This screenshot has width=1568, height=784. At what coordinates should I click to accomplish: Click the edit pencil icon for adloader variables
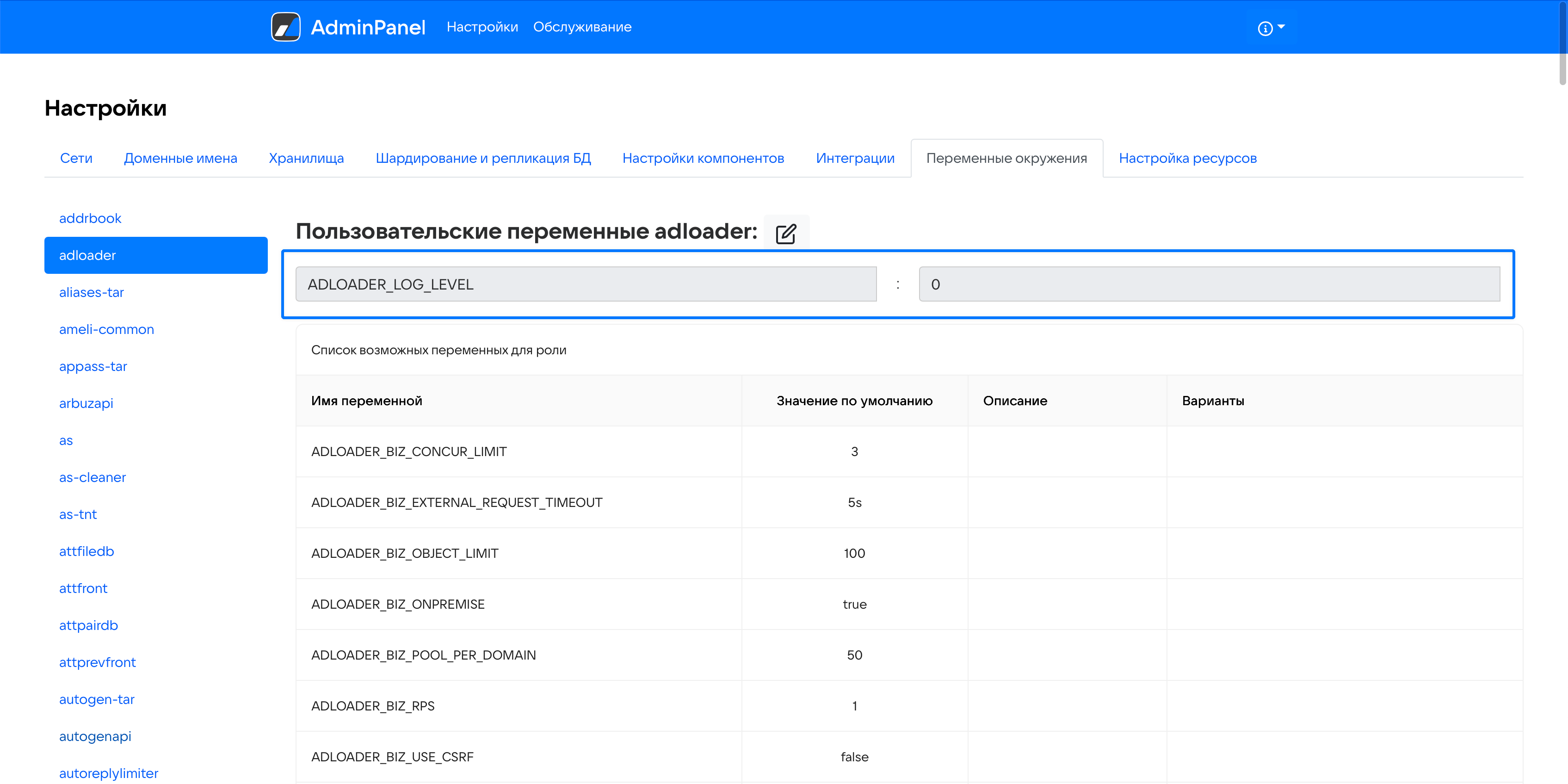[x=786, y=233]
